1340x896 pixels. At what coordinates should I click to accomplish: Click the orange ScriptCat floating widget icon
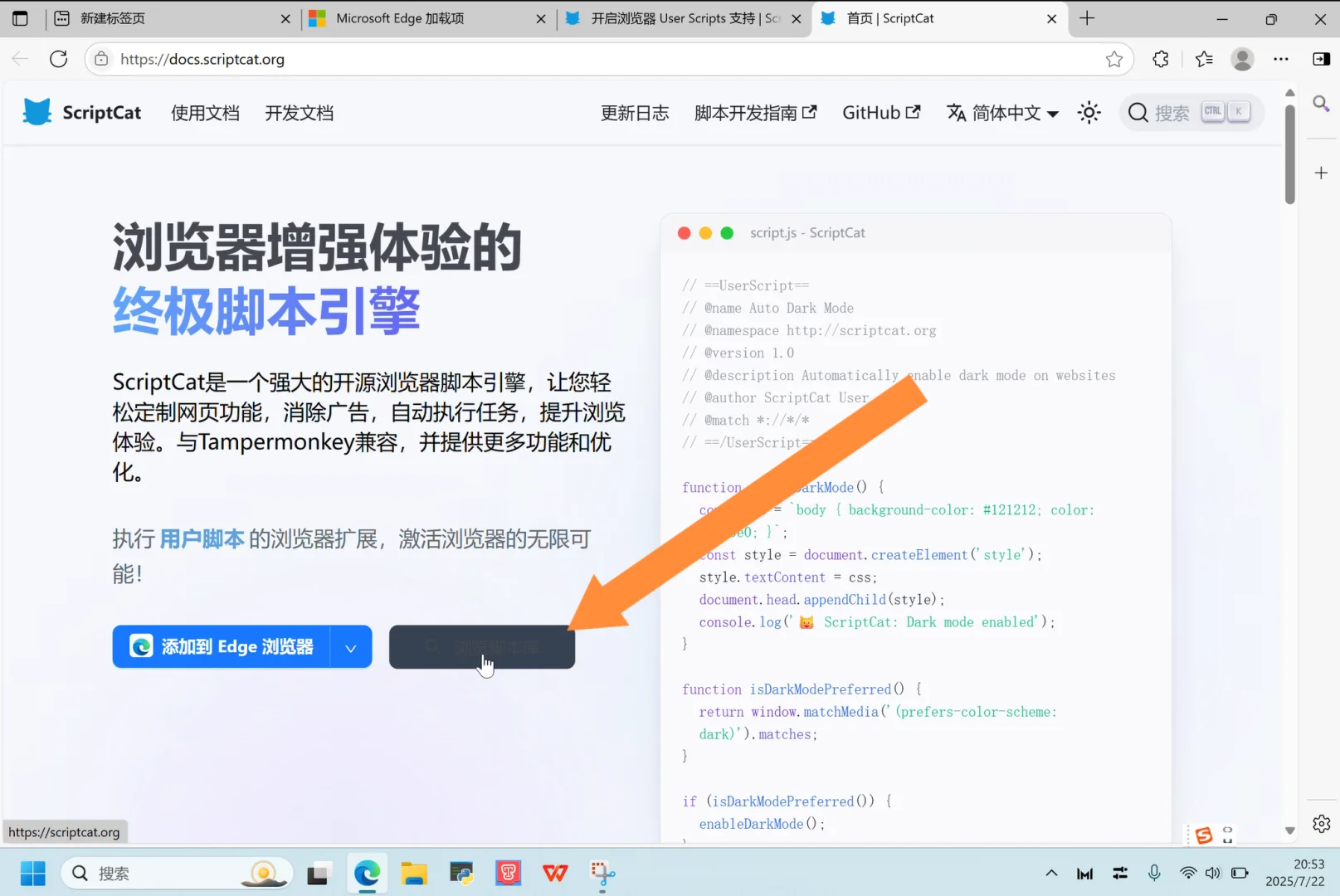click(x=1204, y=835)
